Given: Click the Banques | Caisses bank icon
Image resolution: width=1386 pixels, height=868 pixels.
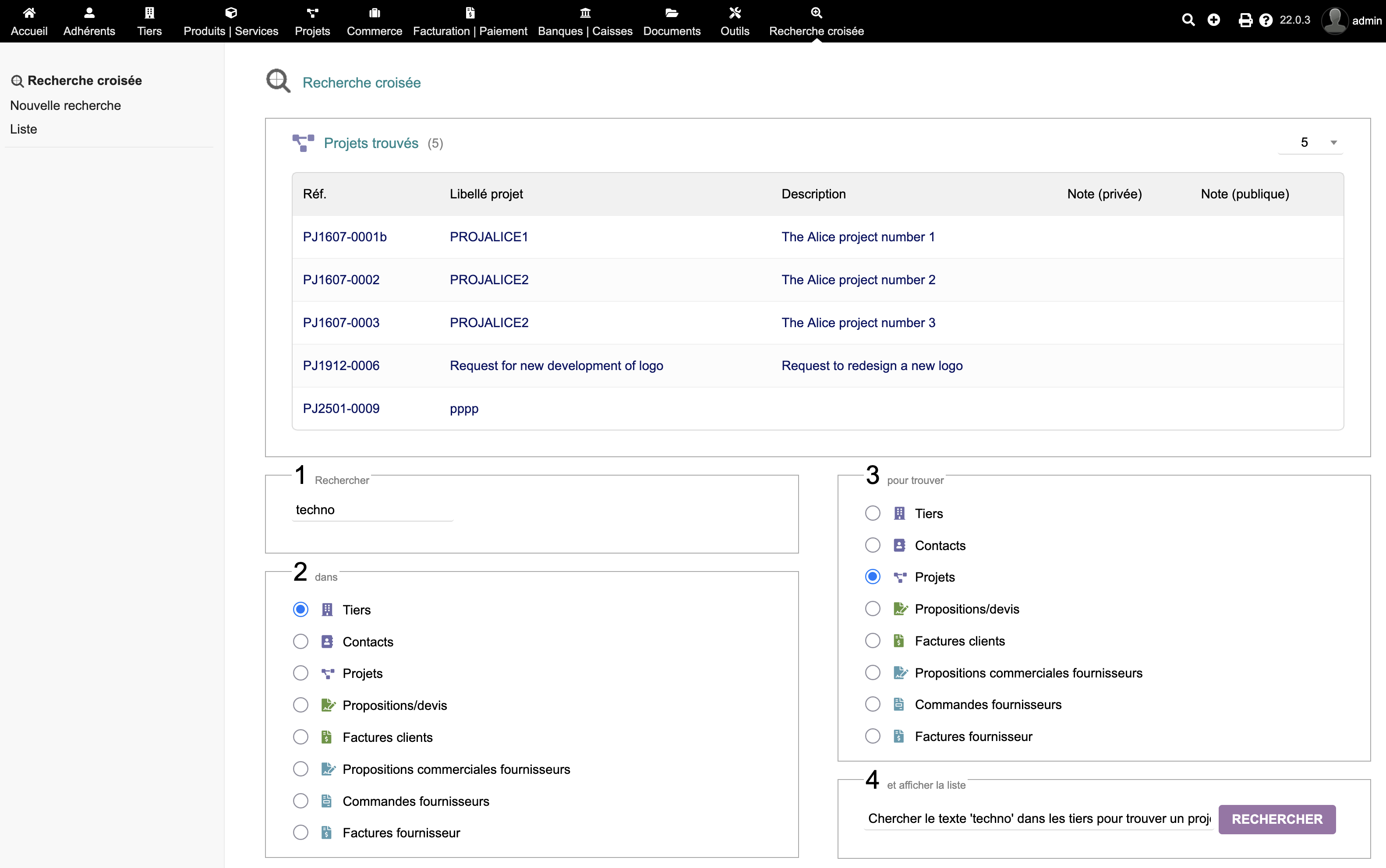Looking at the screenshot, I should pyautogui.click(x=585, y=13).
